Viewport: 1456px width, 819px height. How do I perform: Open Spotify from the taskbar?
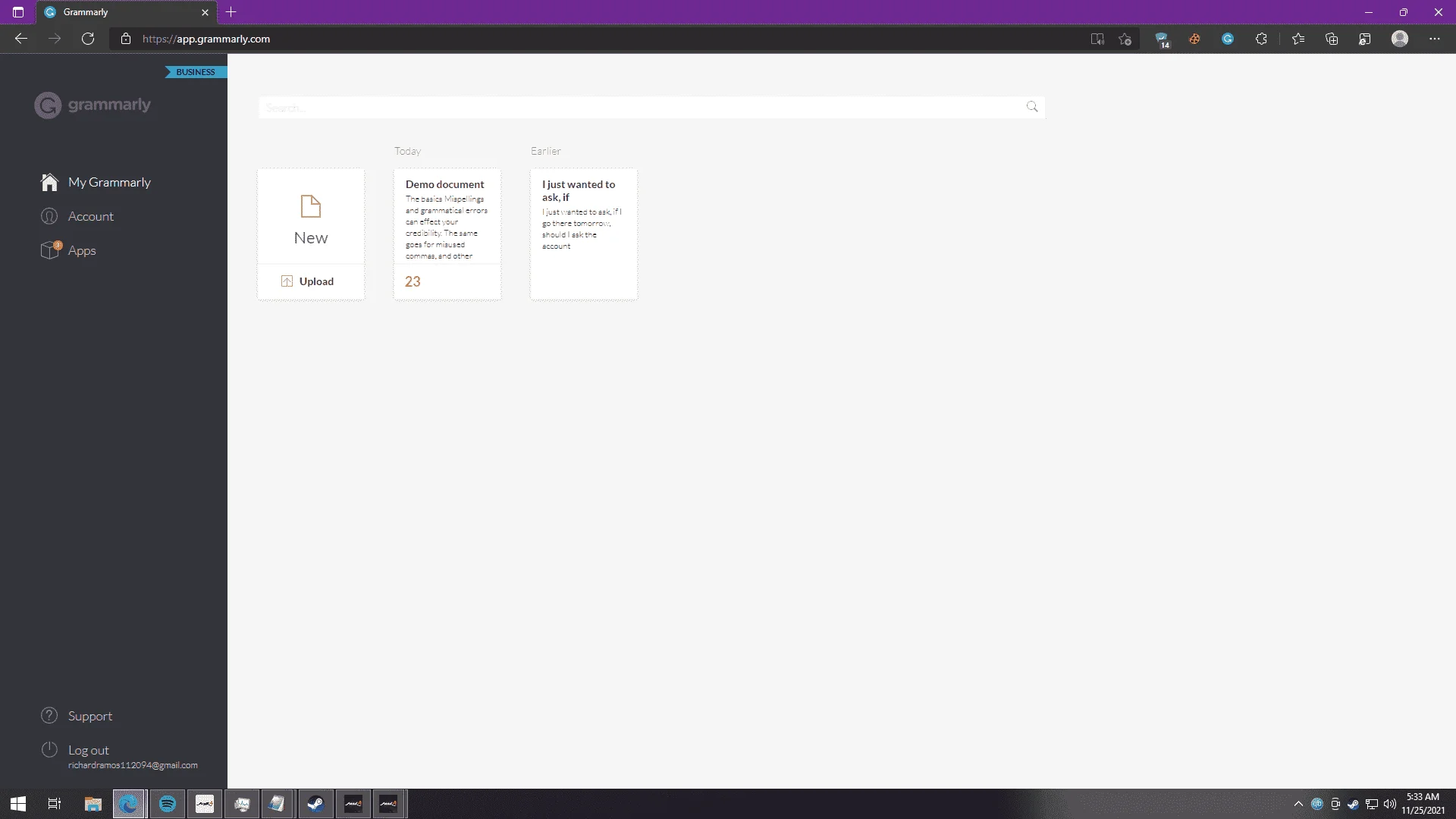coord(168,804)
